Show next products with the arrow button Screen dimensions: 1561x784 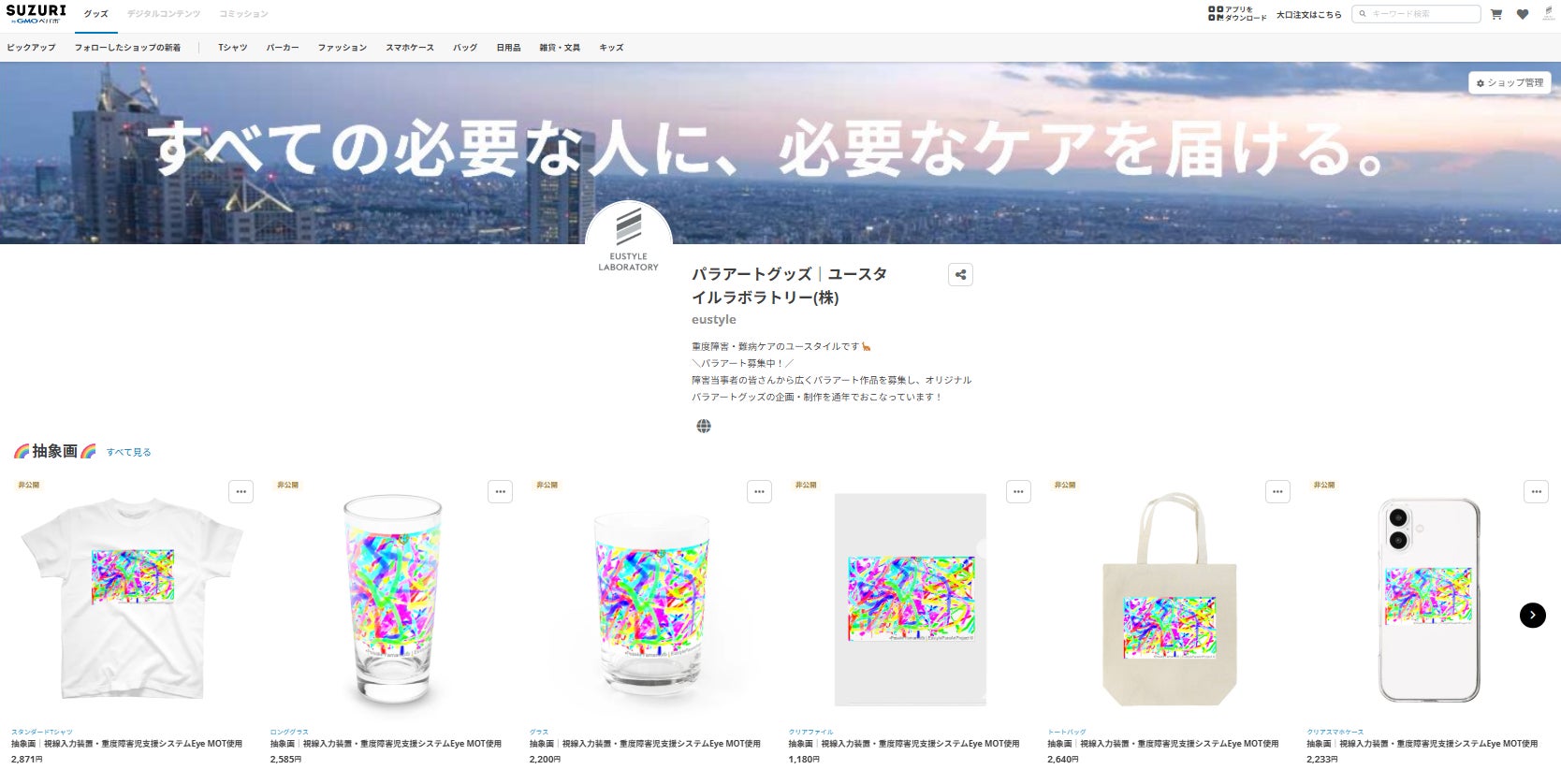(x=1532, y=615)
